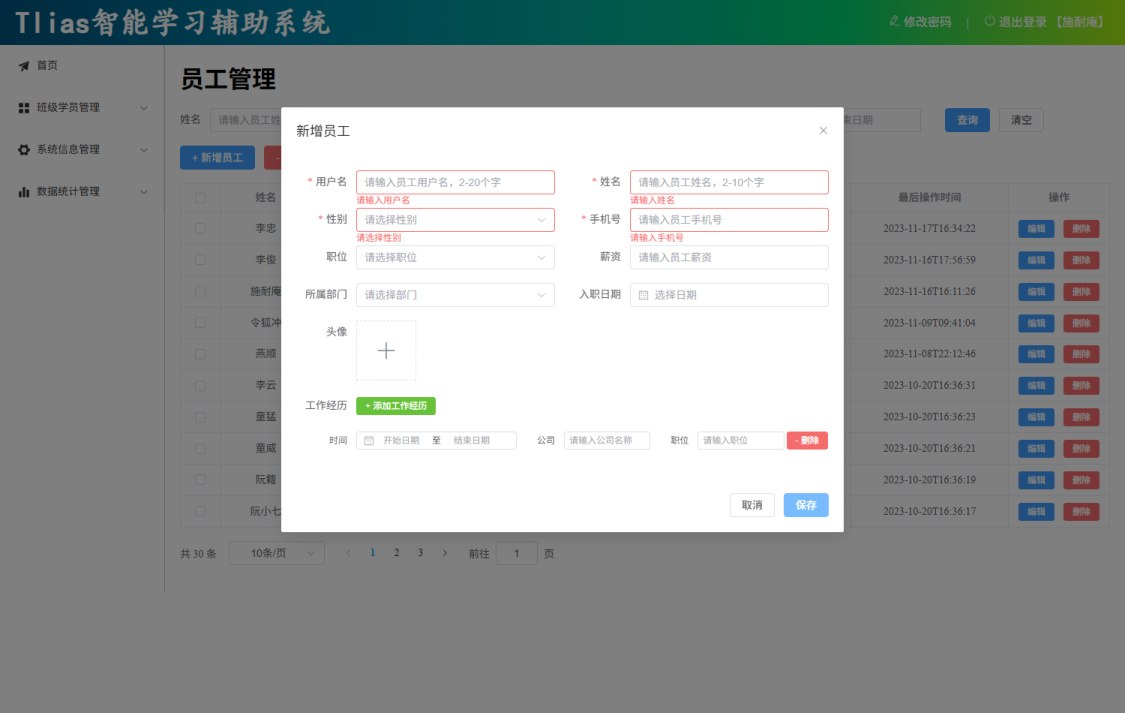1125x713 pixels.
Task: Click the 开始日期 start date field
Action: click(x=401, y=440)
